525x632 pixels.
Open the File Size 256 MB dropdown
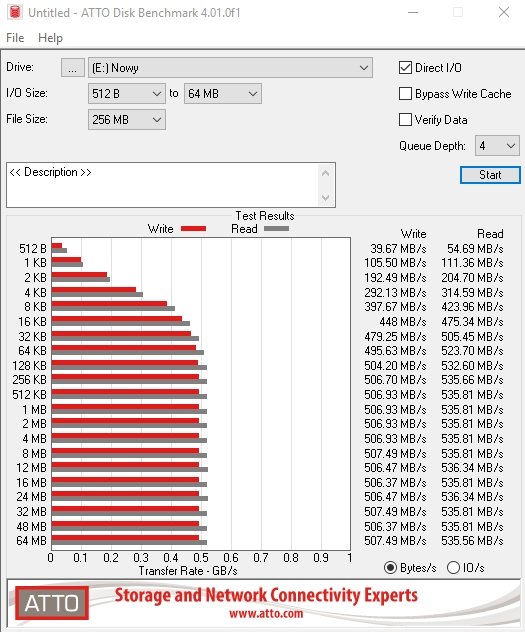(x=127, y=120)
